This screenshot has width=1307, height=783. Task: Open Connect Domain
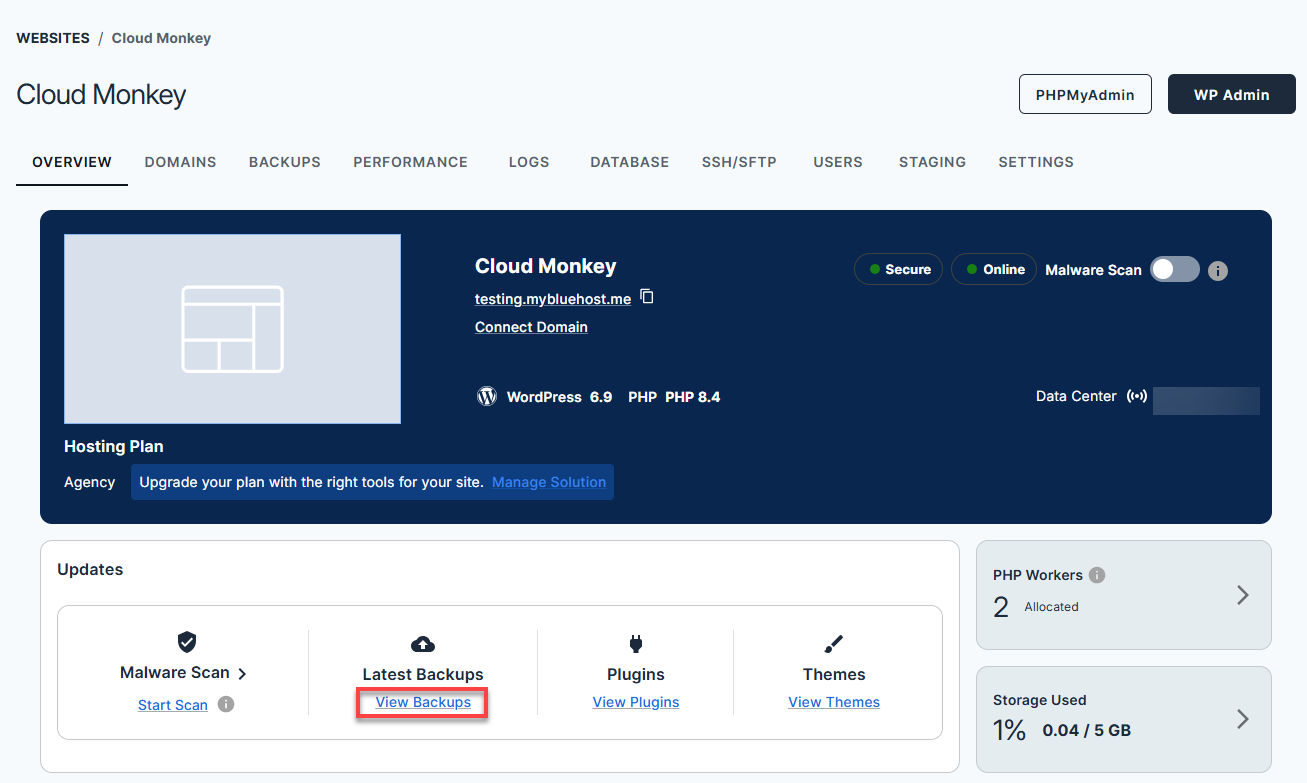click(531, 326)
